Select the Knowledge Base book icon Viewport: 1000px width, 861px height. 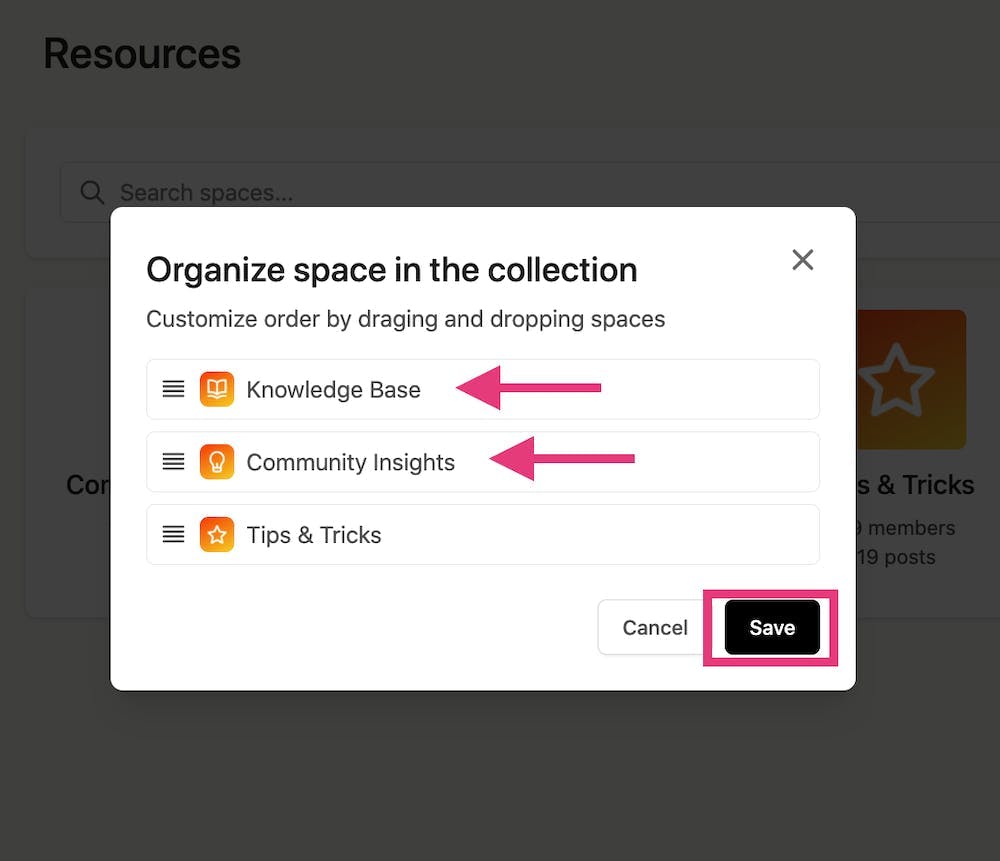click(x=217, y=389)
